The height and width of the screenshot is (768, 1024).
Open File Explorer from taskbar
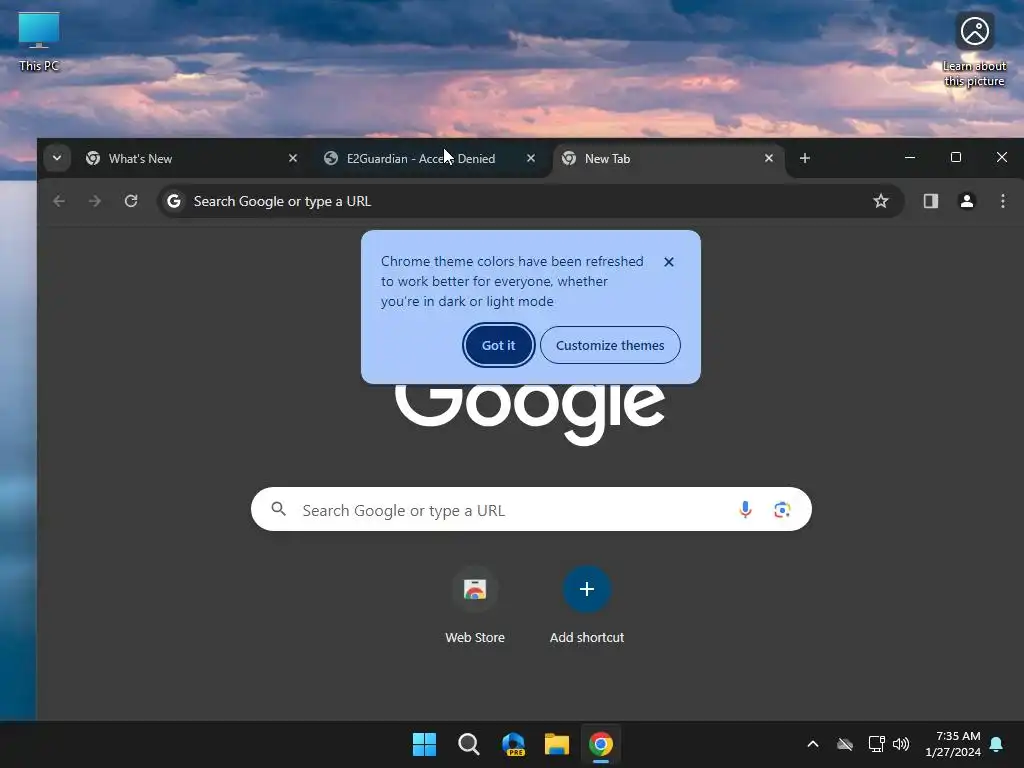[x=557, y=744]
